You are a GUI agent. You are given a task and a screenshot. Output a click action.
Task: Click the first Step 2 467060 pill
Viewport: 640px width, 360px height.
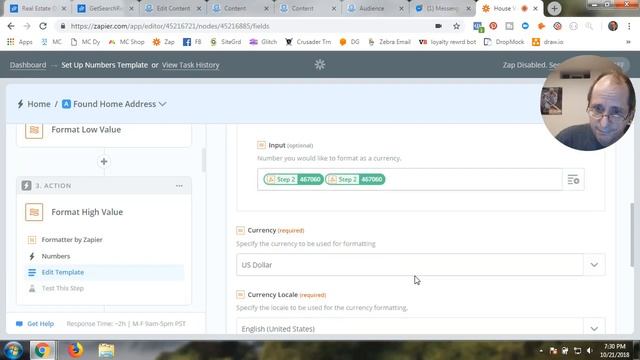coord(293,180)
